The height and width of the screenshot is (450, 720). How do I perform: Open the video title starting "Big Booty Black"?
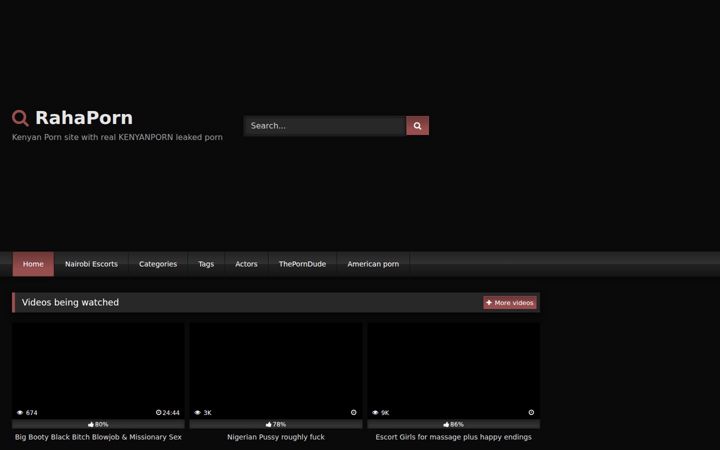[98, 437]
